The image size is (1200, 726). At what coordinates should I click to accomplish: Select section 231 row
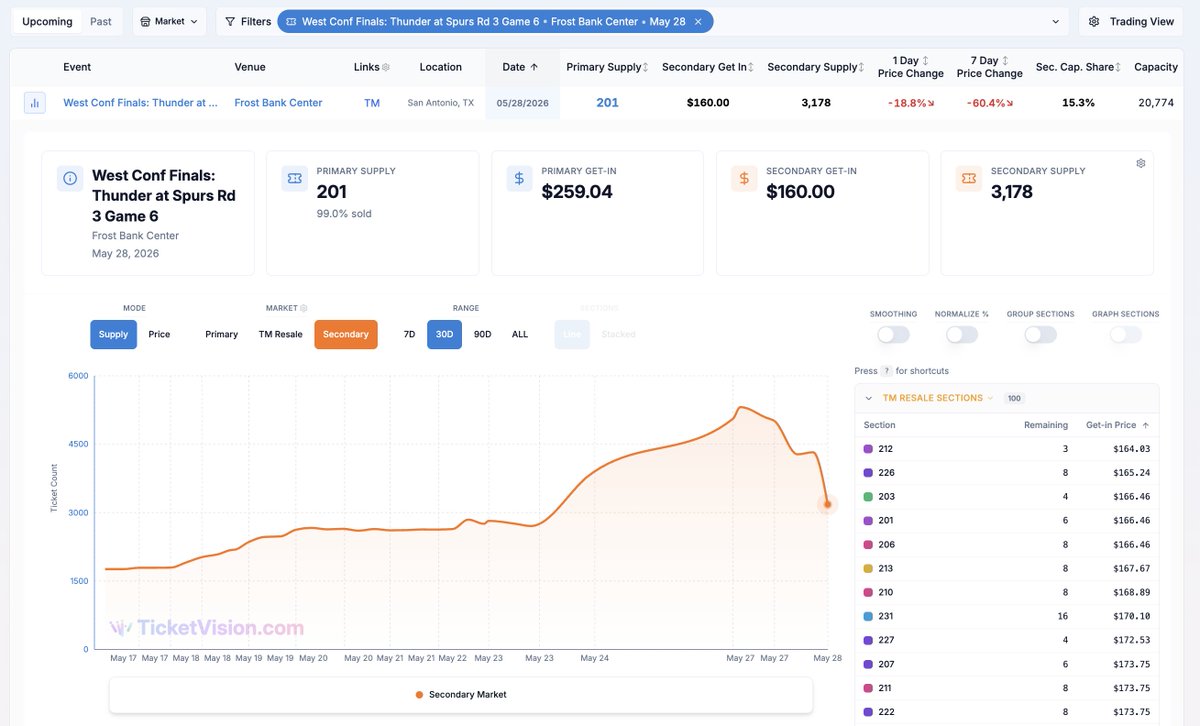pos(1007,617)
